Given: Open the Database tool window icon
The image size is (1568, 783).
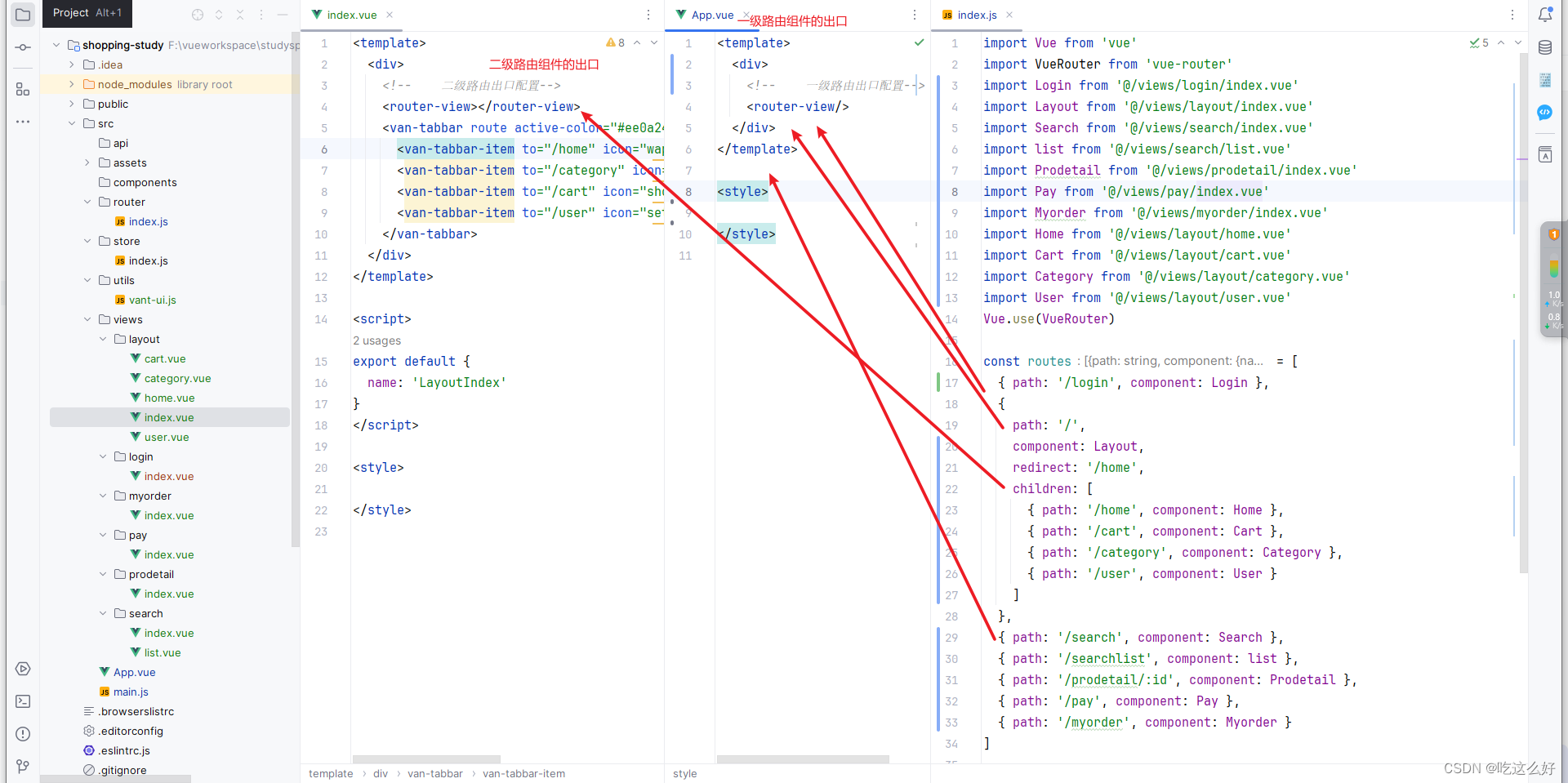Looking at the screenshot, I should [x=1545, y=47].
